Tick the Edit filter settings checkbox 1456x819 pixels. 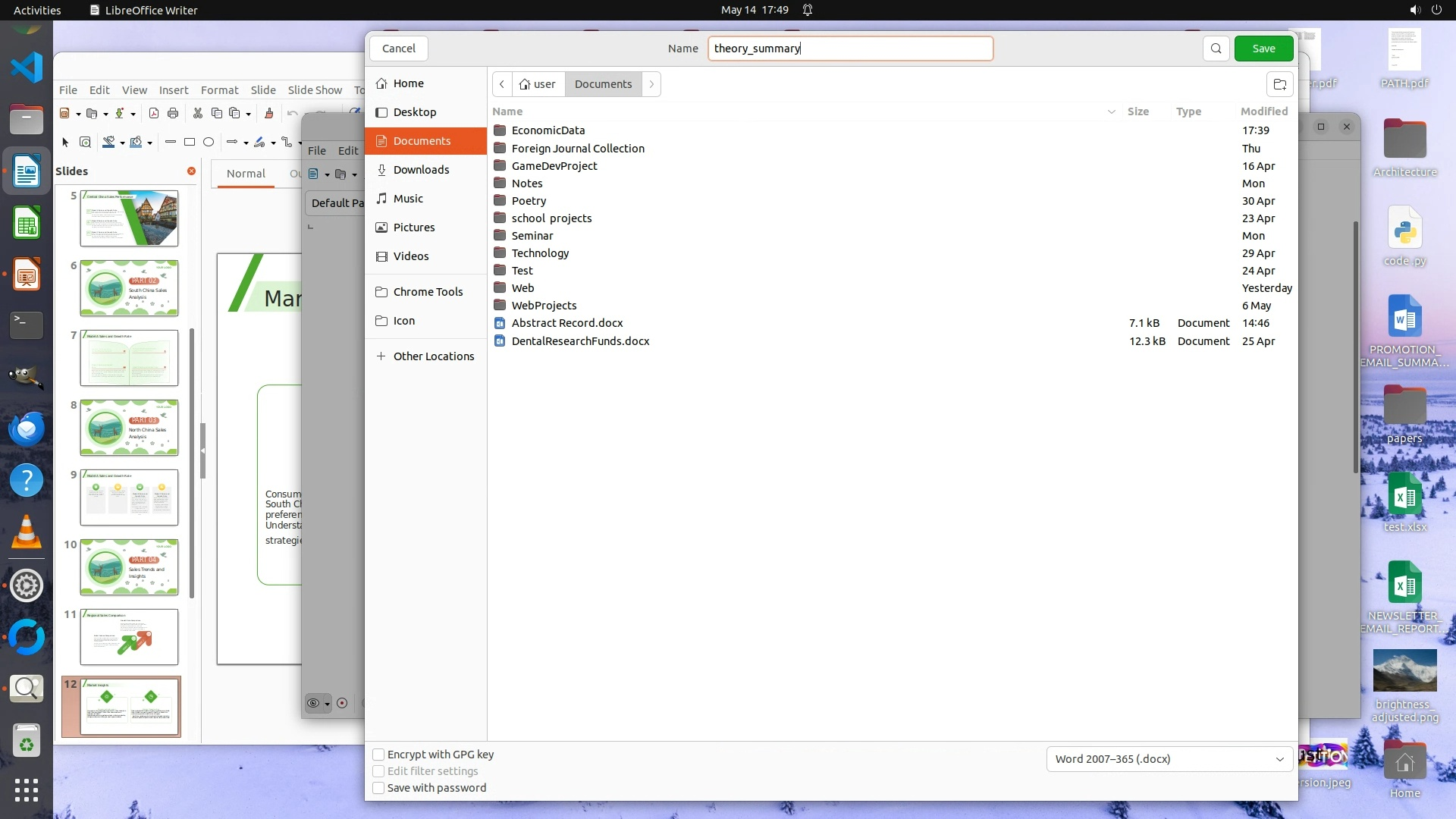click(378, 771)
